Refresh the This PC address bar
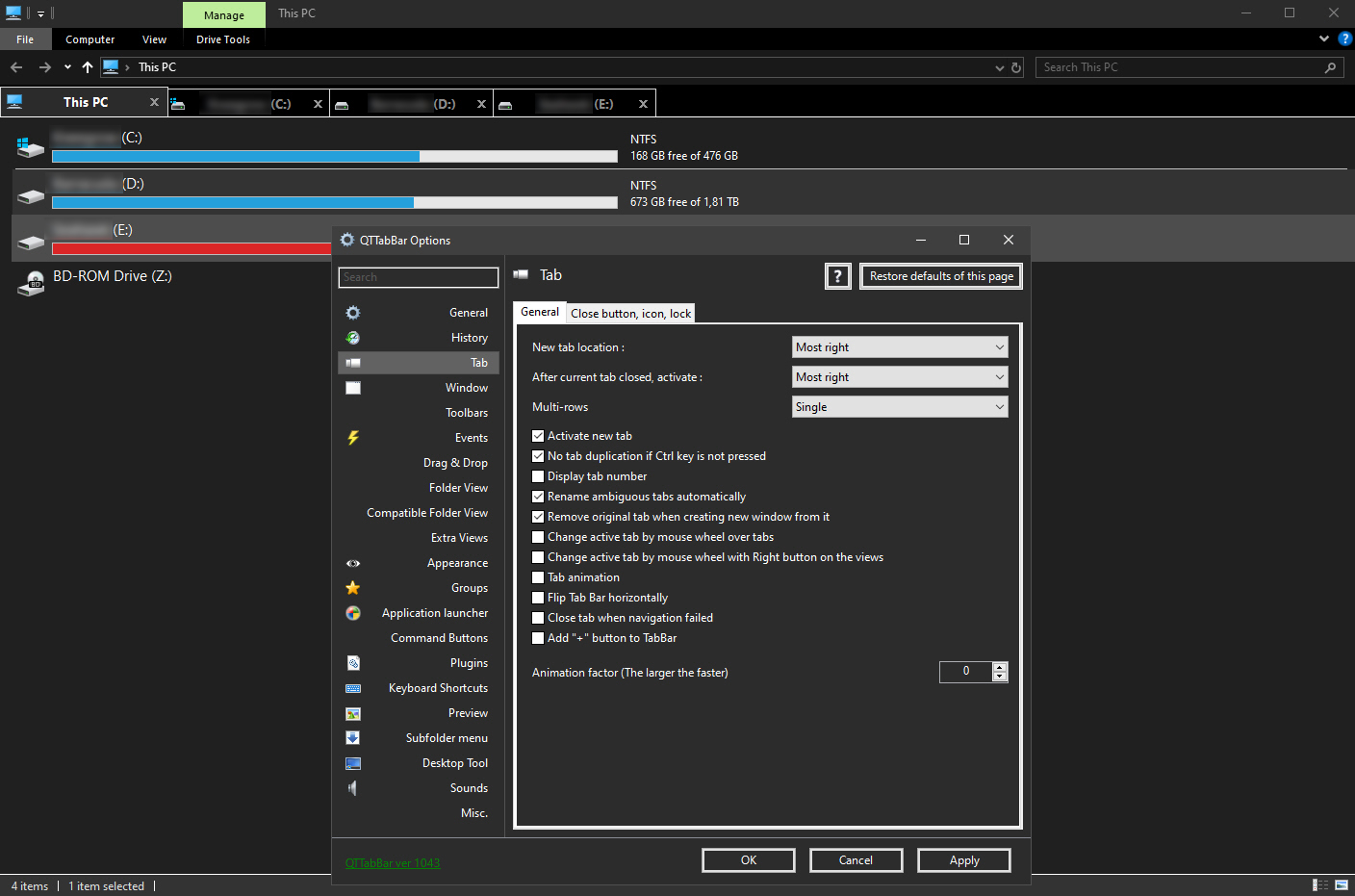The width and height of the screenshot is (1355, 896). click(1016, 67)
